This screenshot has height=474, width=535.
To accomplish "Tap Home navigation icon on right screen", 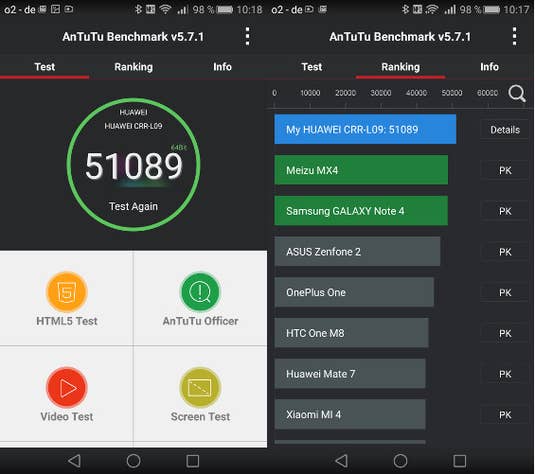I will click(401, 461).
